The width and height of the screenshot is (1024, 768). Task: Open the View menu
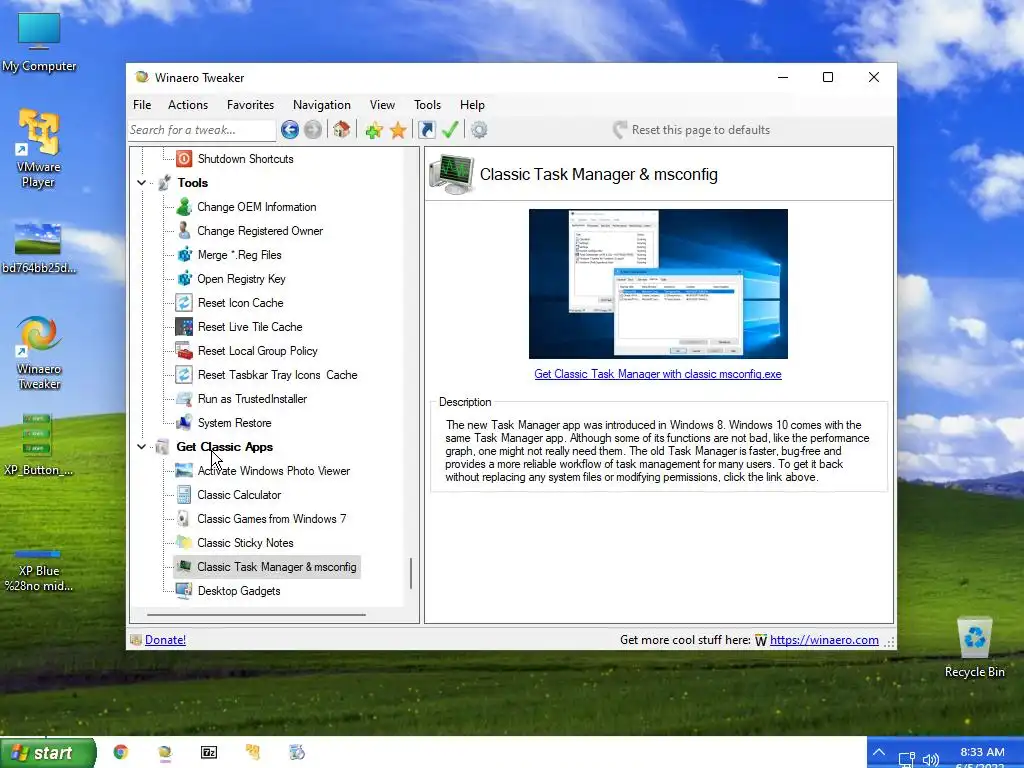coord(382,104)
